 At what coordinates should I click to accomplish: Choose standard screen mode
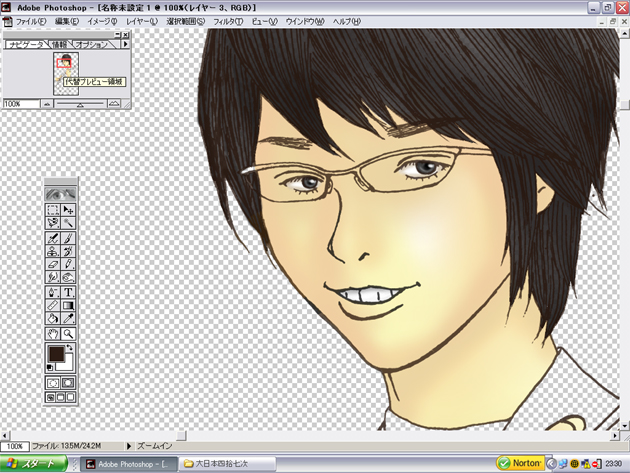pos(51,397)
